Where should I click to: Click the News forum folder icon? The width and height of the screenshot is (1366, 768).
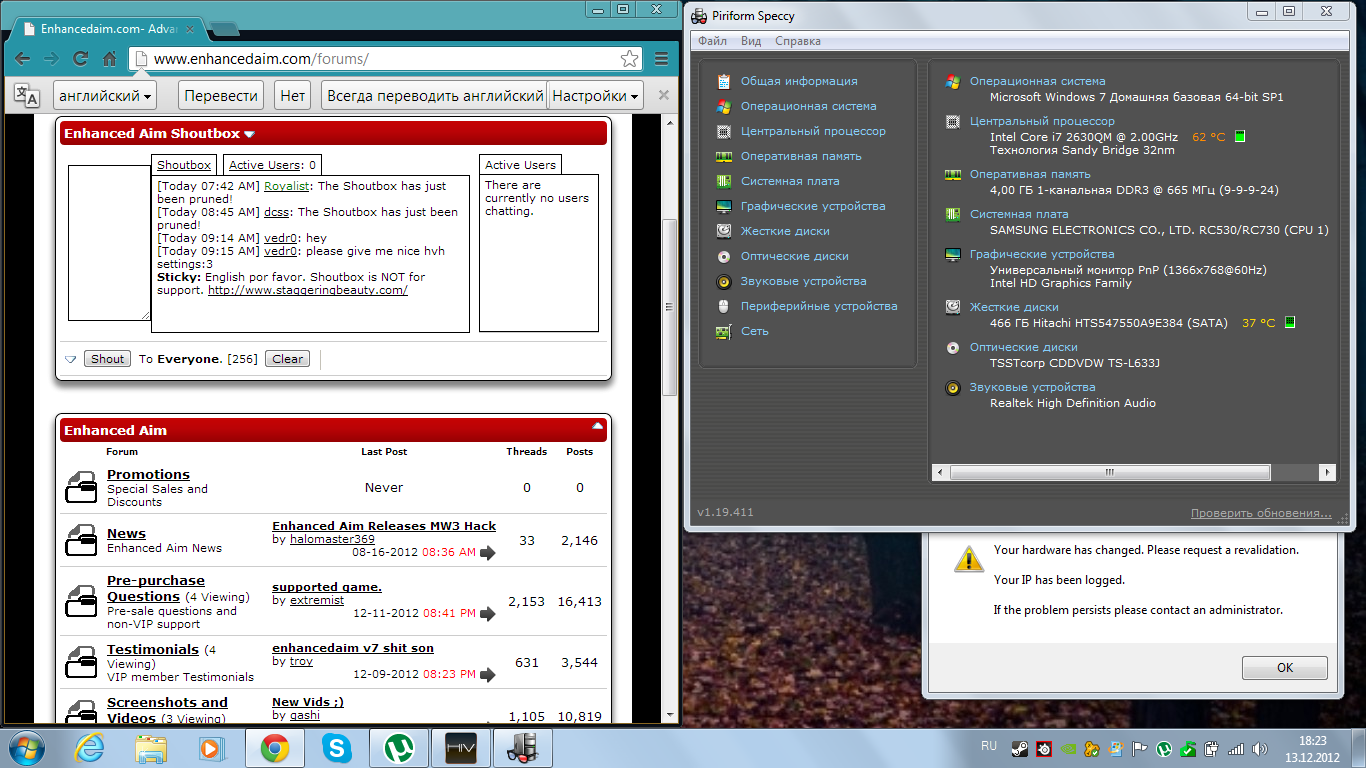pos(80,541)
